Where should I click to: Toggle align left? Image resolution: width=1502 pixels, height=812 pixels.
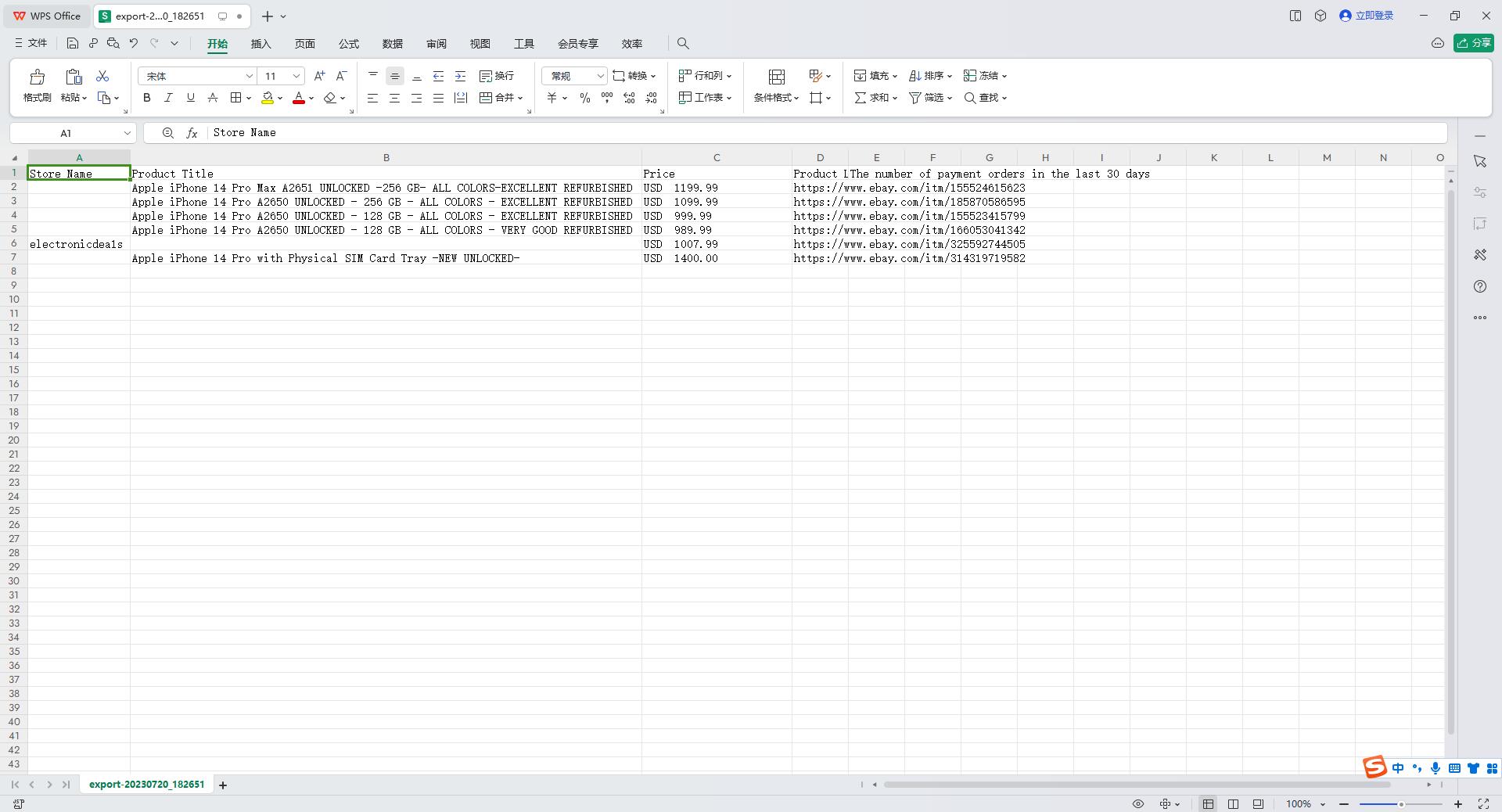coord(373,98)
